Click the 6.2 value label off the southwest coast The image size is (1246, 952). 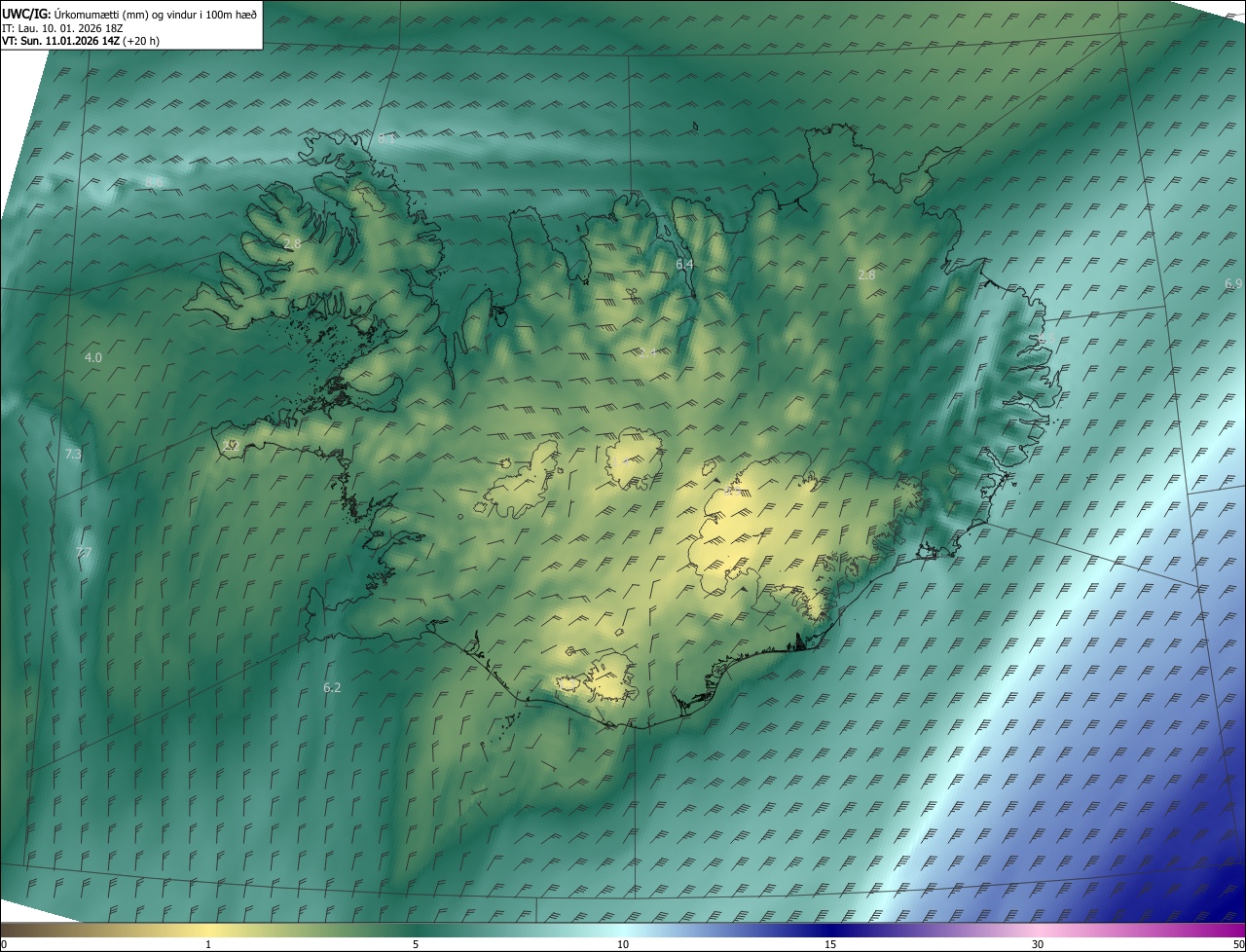(332, 688)
